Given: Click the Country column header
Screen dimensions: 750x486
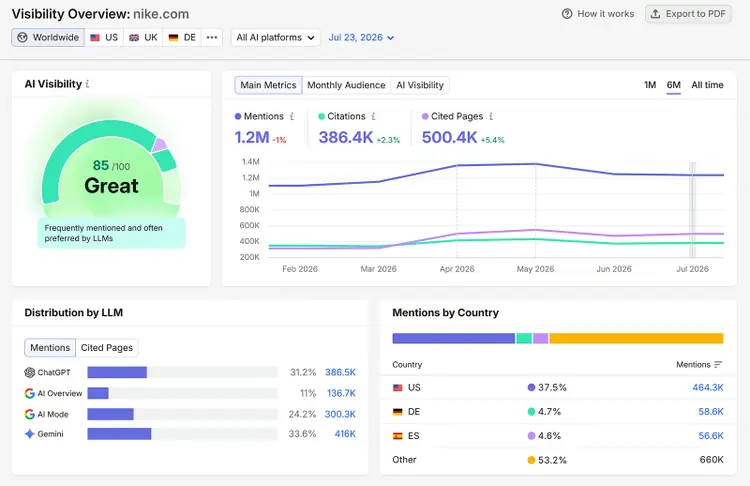Looking at the screenshot, I should coord(407,364).
